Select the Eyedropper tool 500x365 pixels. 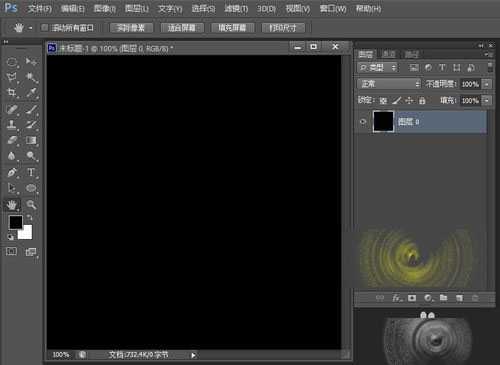(x=31, y=92)
